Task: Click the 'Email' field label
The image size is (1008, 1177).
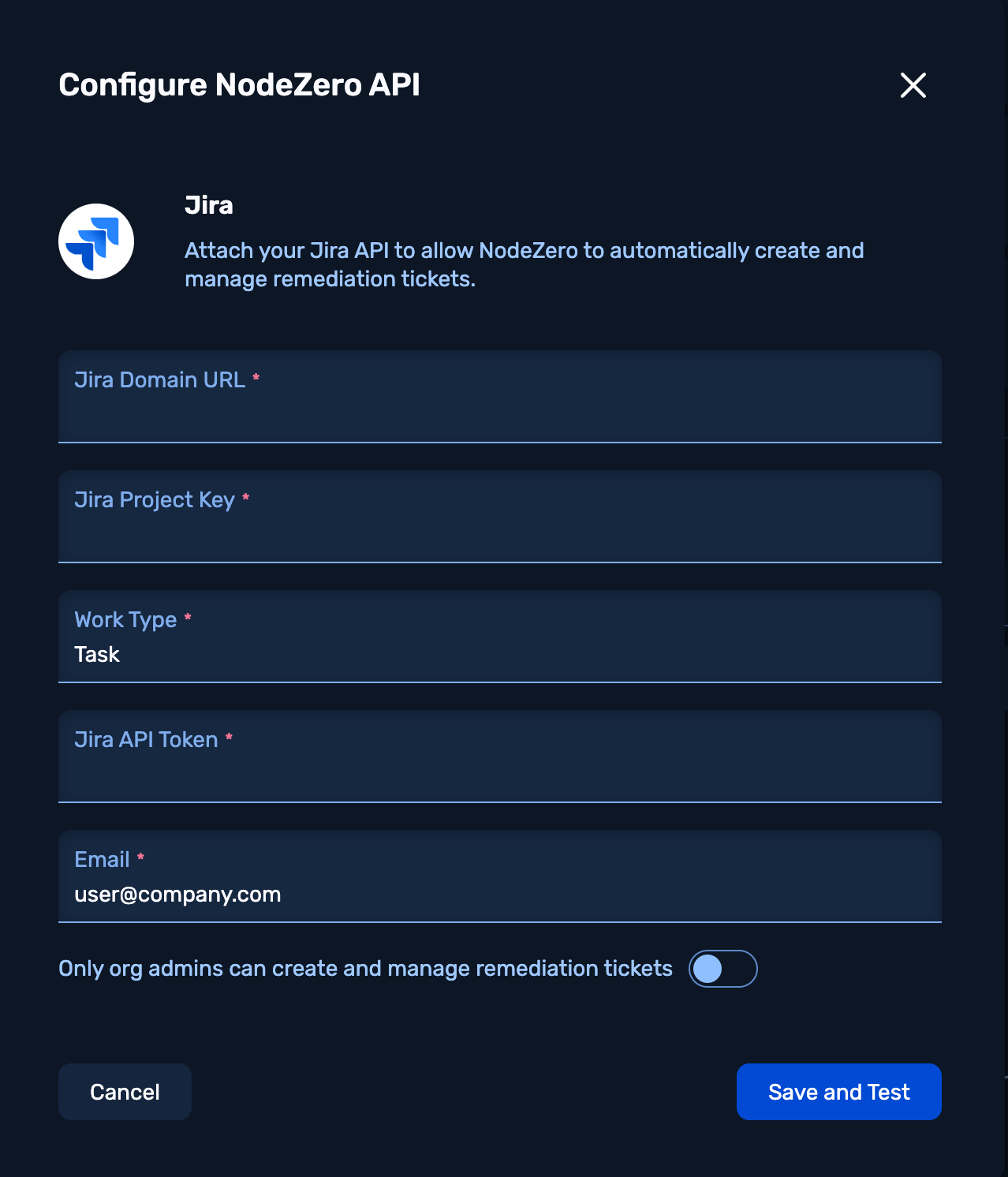Action: point(102,860)
